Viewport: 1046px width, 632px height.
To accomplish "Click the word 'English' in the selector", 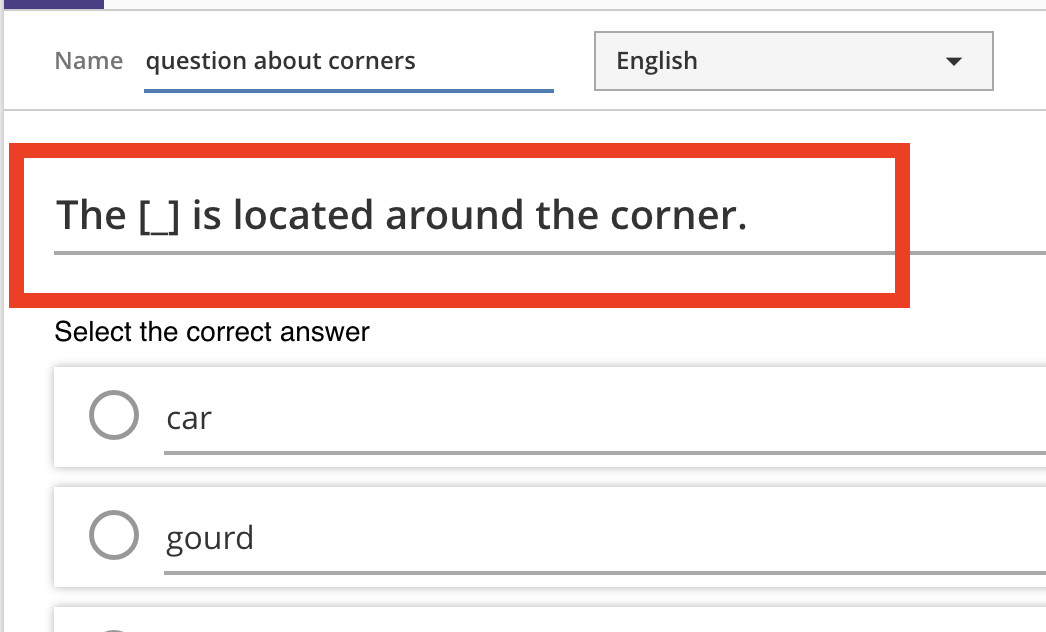I will tap(657, 62).
